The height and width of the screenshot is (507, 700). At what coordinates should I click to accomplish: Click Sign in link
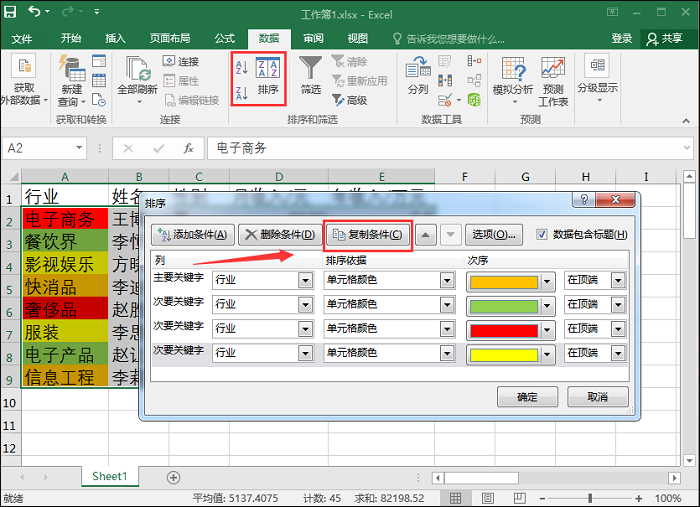click(622, 39)
